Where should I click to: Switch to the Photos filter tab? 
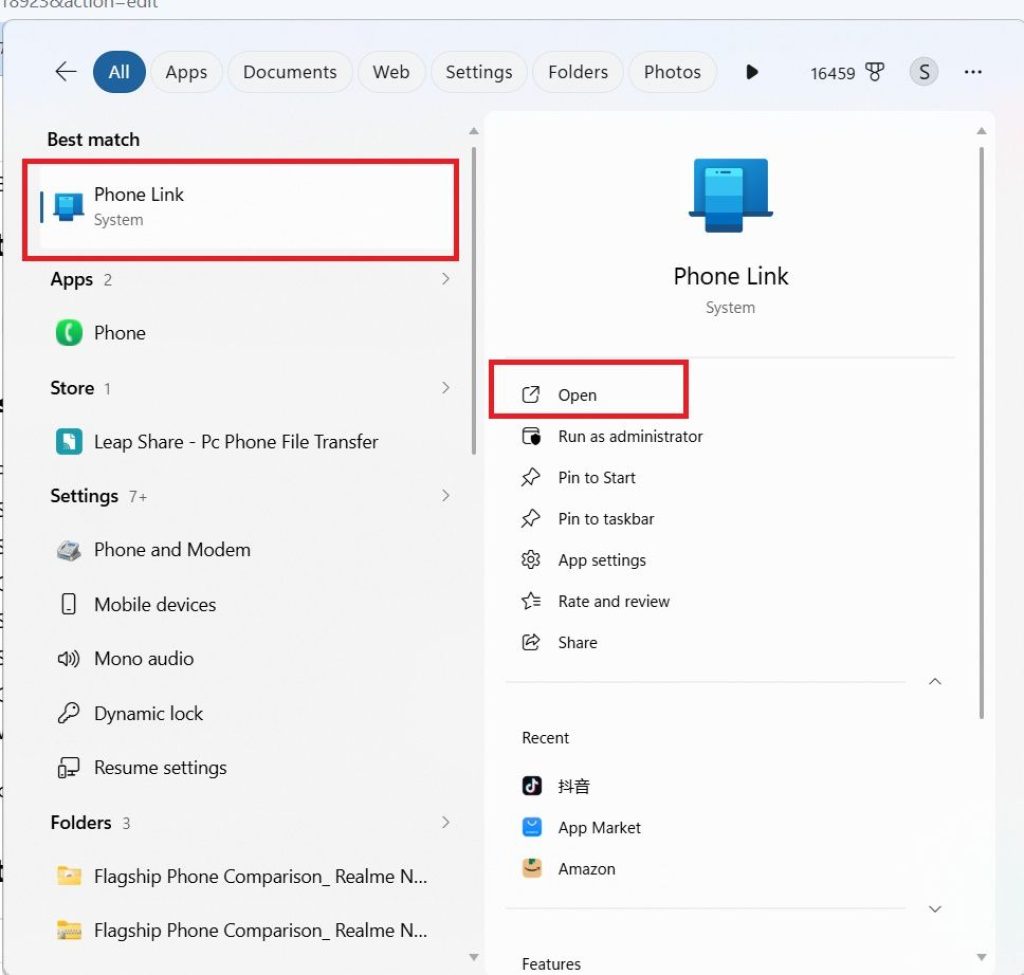click(x=672, y=71)
